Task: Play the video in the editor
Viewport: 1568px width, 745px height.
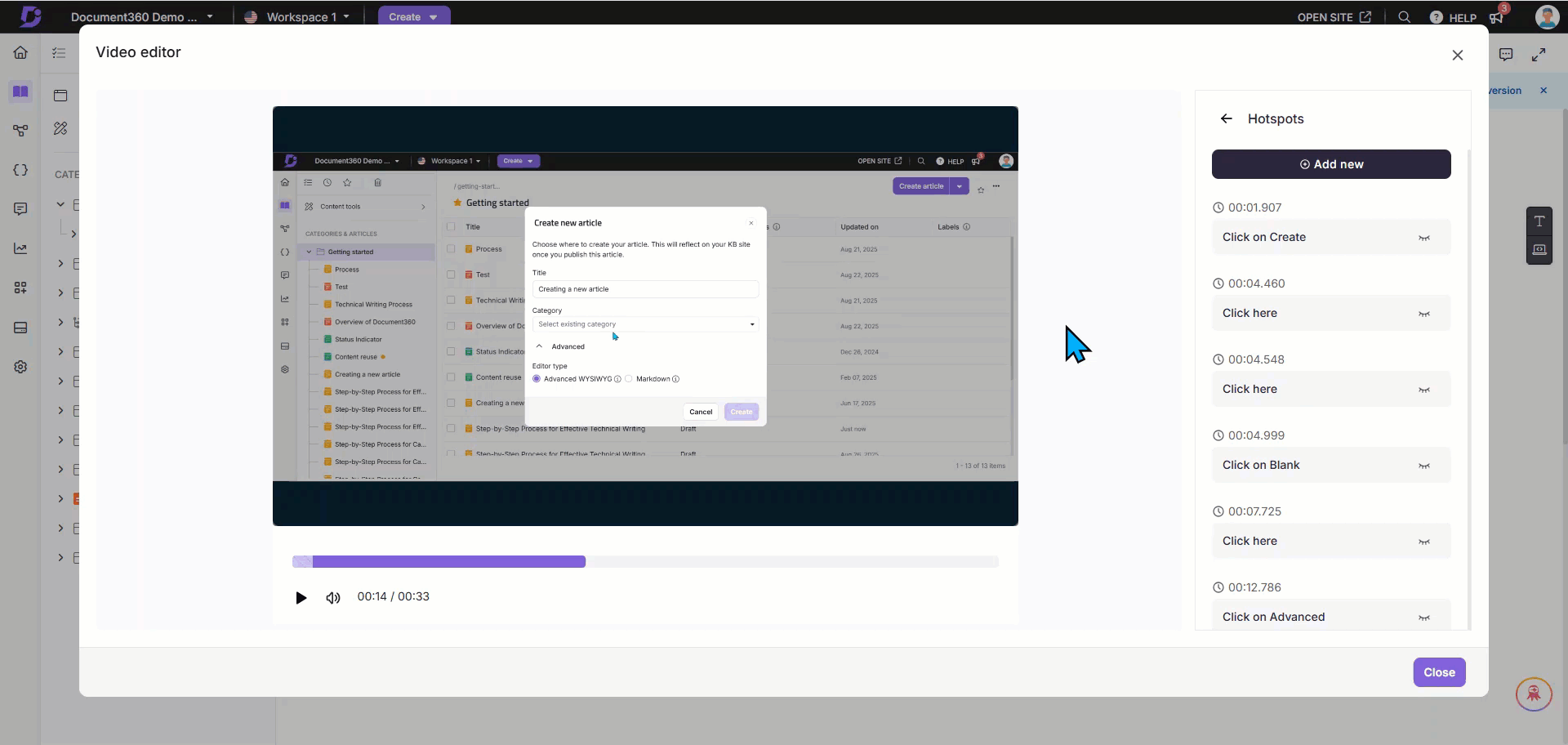Action: 301,598
